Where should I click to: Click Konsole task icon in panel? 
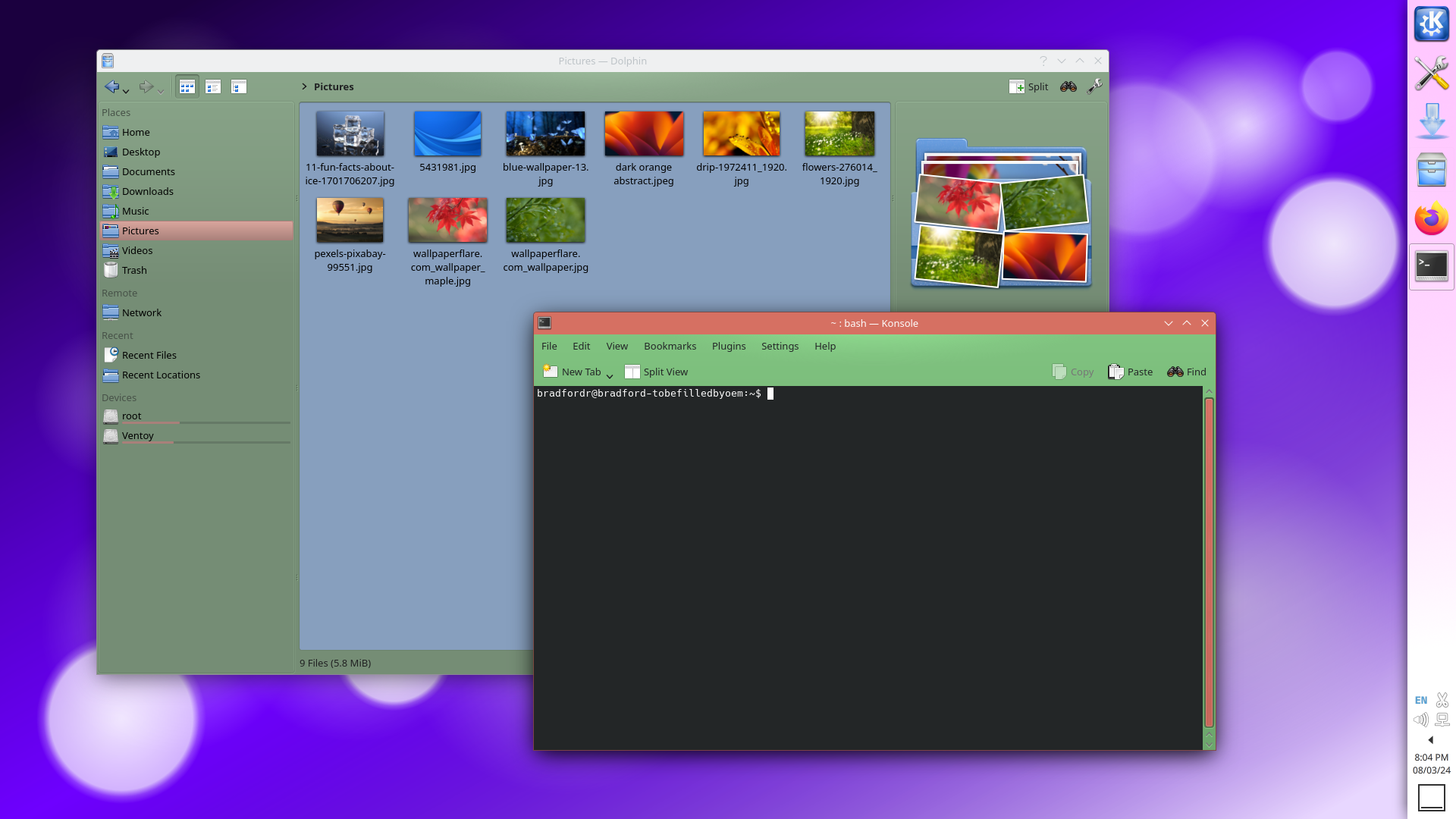point(1432,267)
